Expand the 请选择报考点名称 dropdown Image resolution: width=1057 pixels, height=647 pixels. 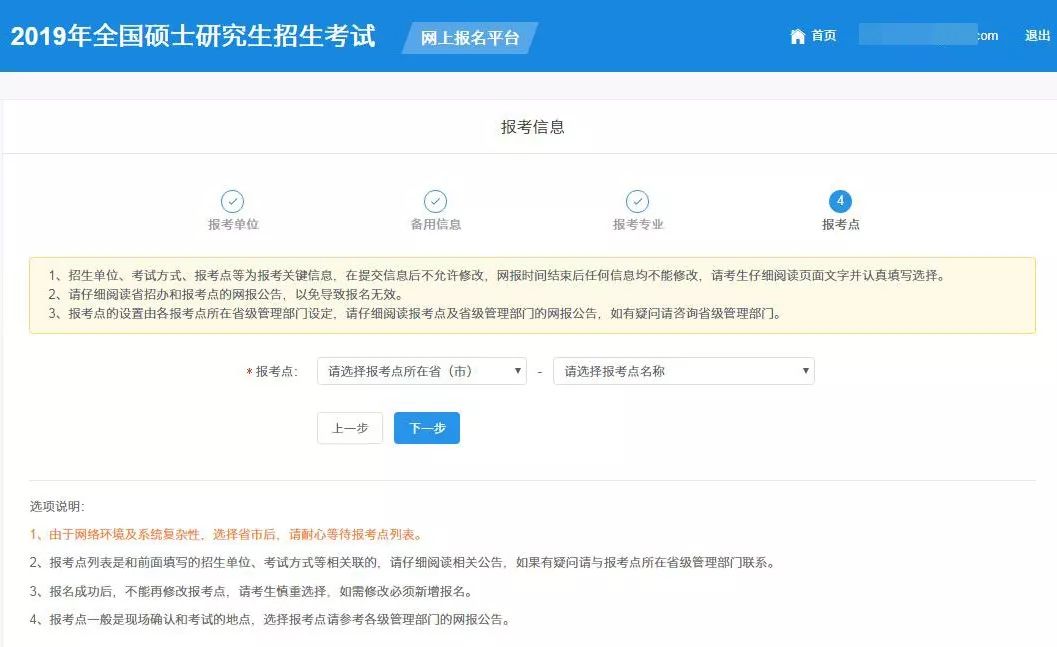(683, 371)
